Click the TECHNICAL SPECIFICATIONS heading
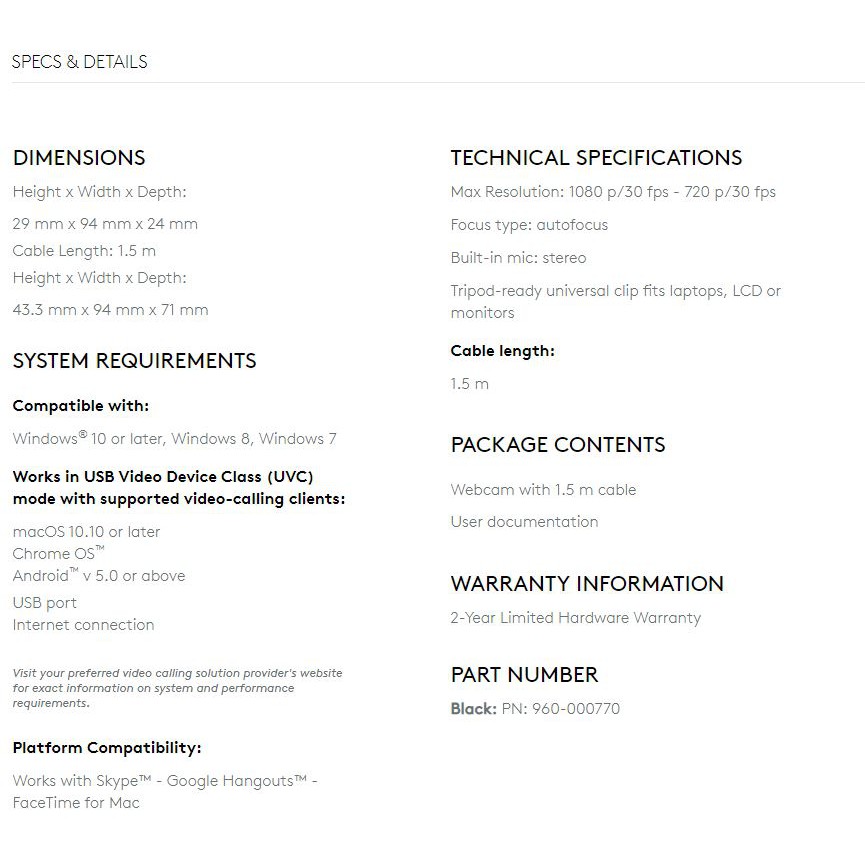The image size is (865, 865). click(596, 158)
